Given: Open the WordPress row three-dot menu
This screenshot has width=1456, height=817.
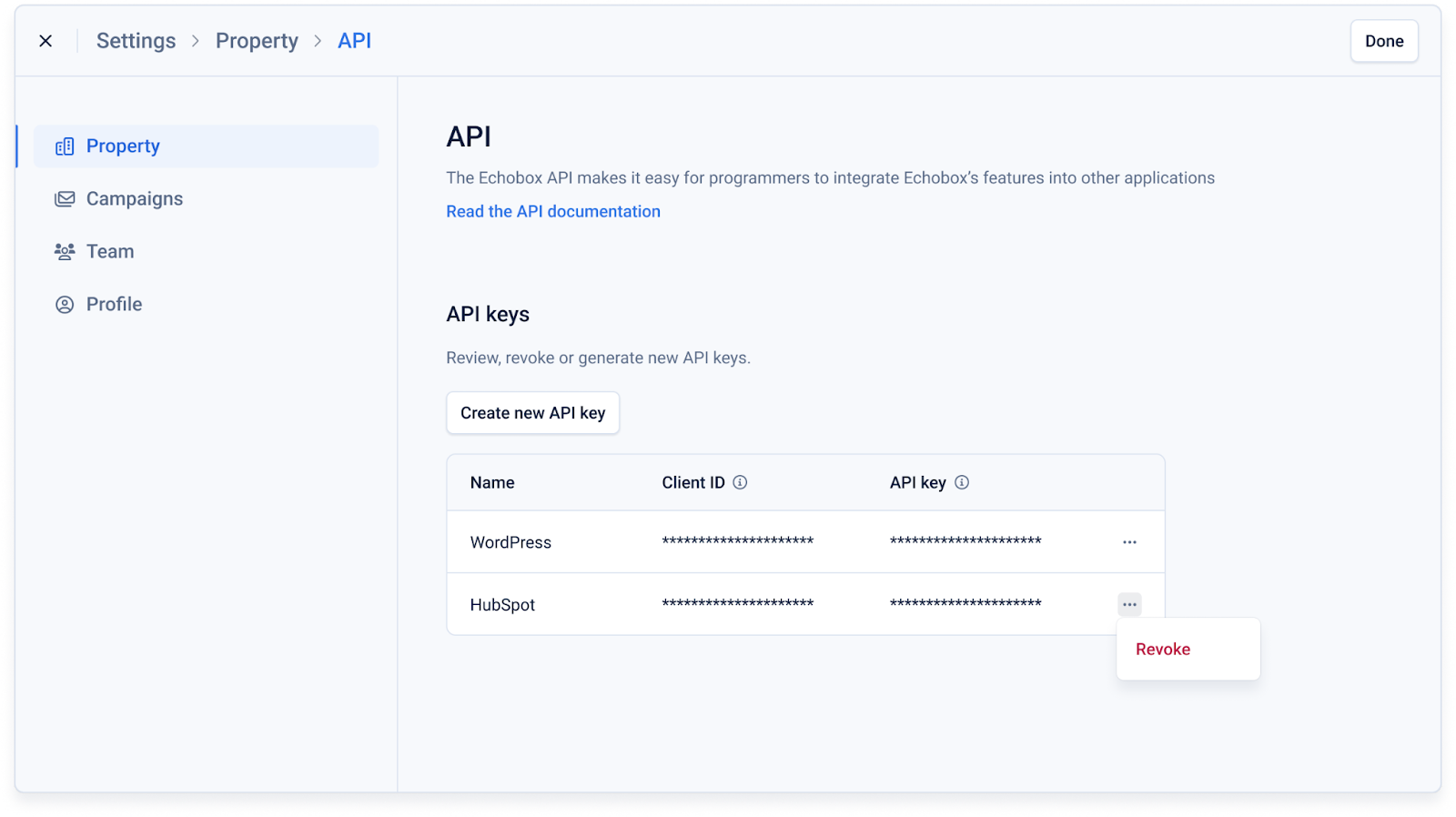Looking at the screenshot, I should click(1129, 542).
